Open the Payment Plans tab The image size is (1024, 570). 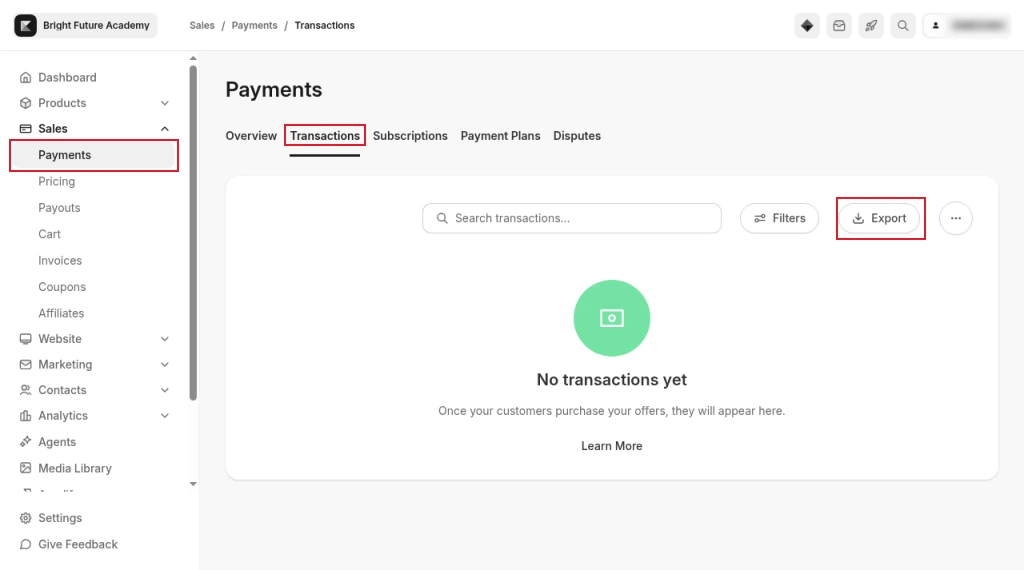point(500,136)
